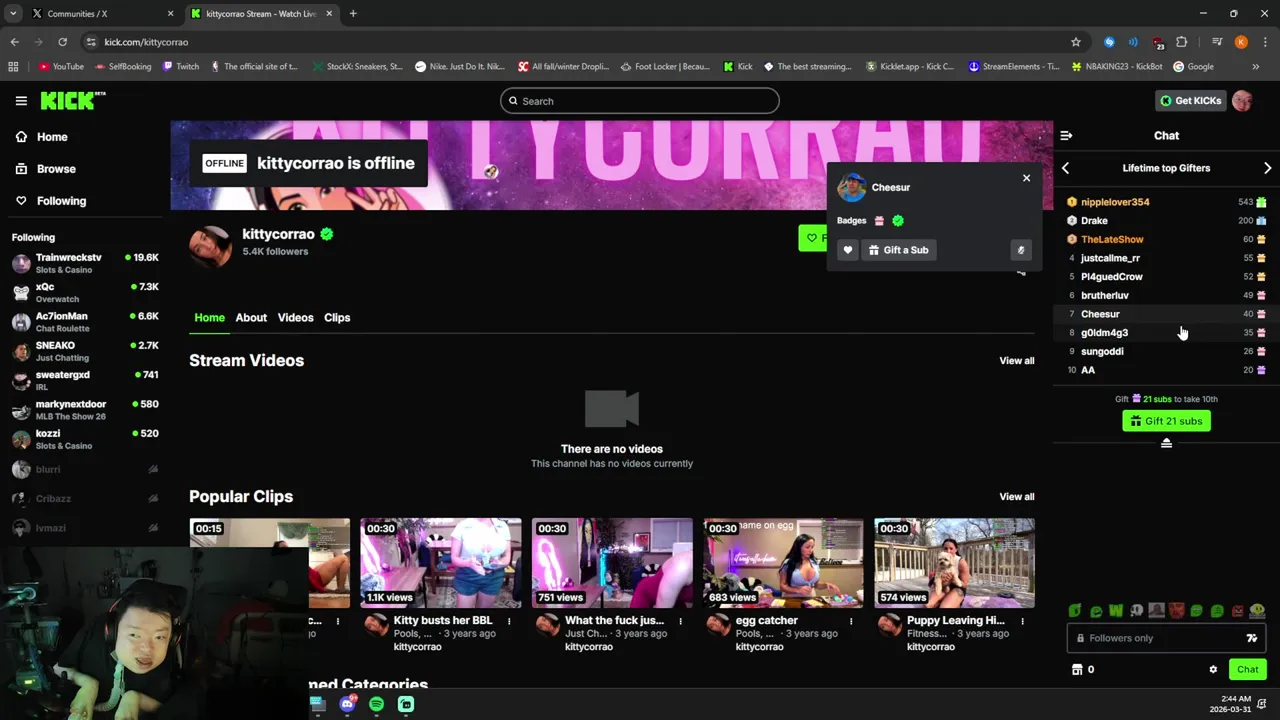This screenshot has height=720, width=1280.
Task: Open the Chrome extensions puzzle icon
Action: (1182, 42)
